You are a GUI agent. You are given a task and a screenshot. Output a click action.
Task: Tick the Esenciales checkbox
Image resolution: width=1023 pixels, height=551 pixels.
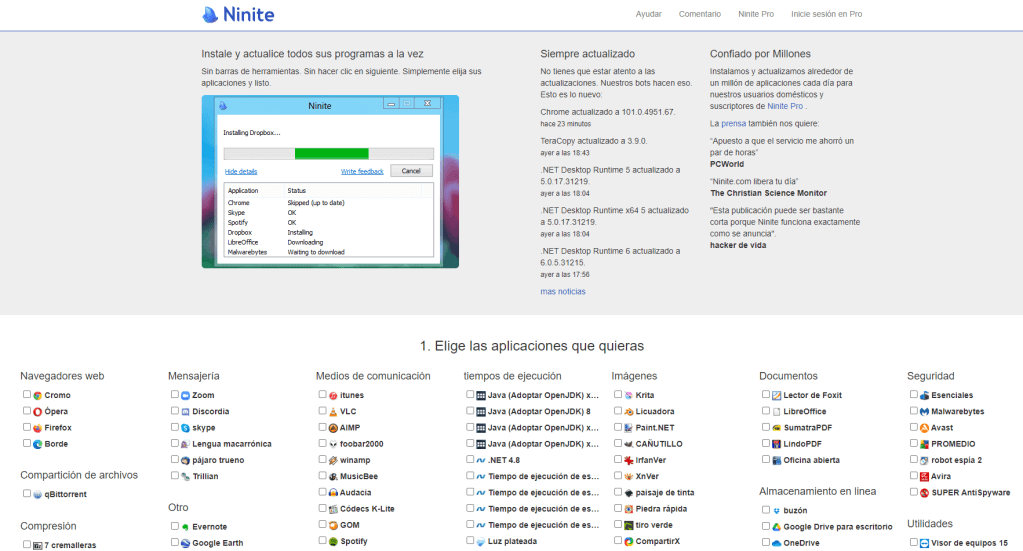click(914, 395)
